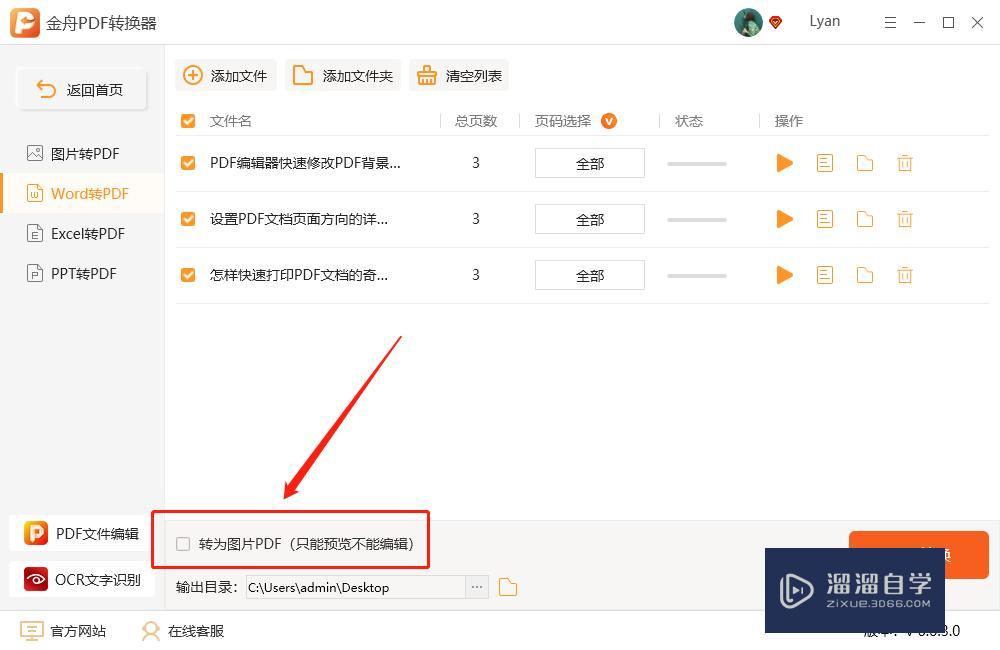Visit 官方网站 link
The height and width of the screenshot is (650, 1000).
(x=63, y=631)
